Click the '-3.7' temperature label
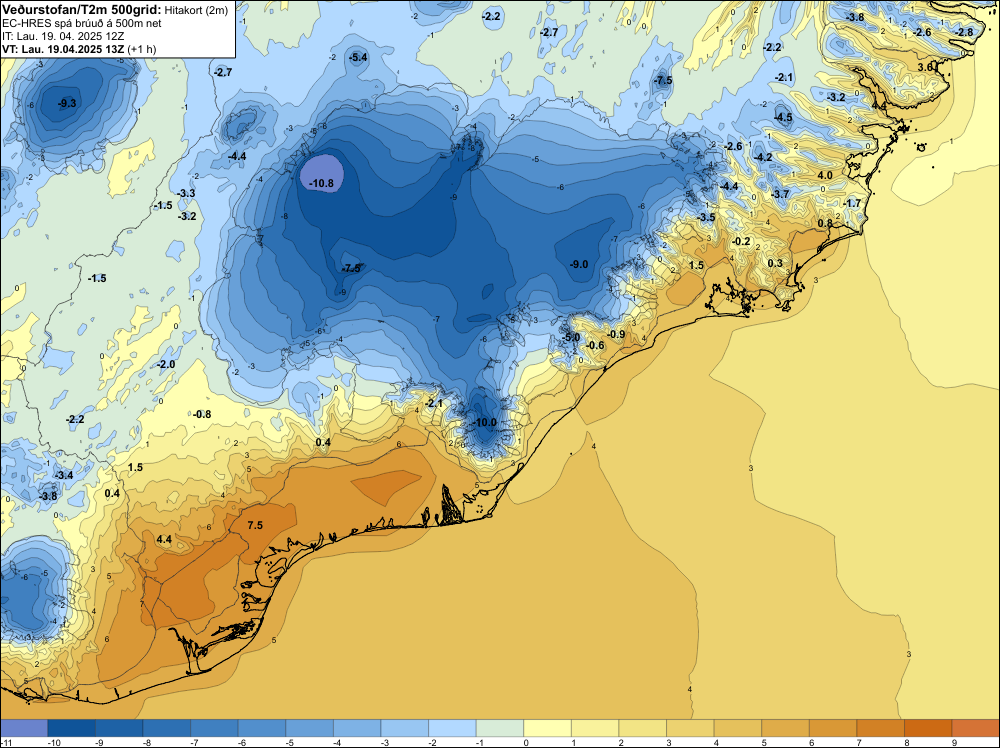Viewport: 1000px width, 748px height. (779, 194)
